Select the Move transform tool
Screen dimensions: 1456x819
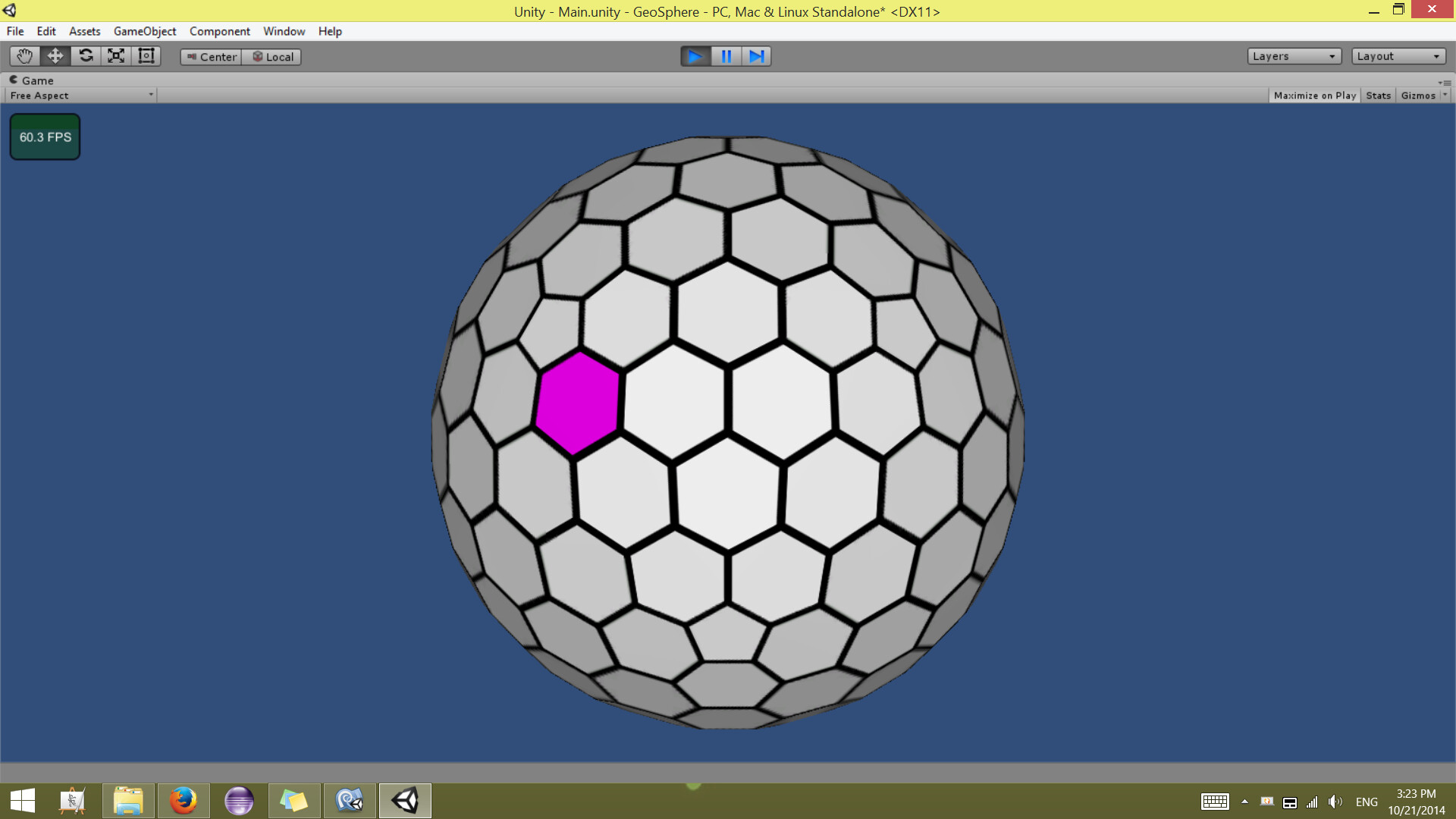tap(55, 56)
